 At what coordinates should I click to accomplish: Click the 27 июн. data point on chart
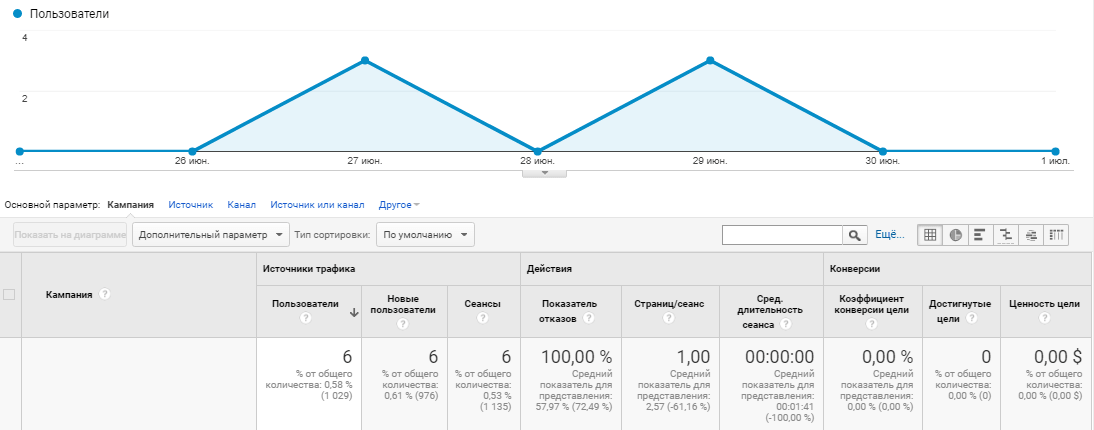click(x=365, y=61)
